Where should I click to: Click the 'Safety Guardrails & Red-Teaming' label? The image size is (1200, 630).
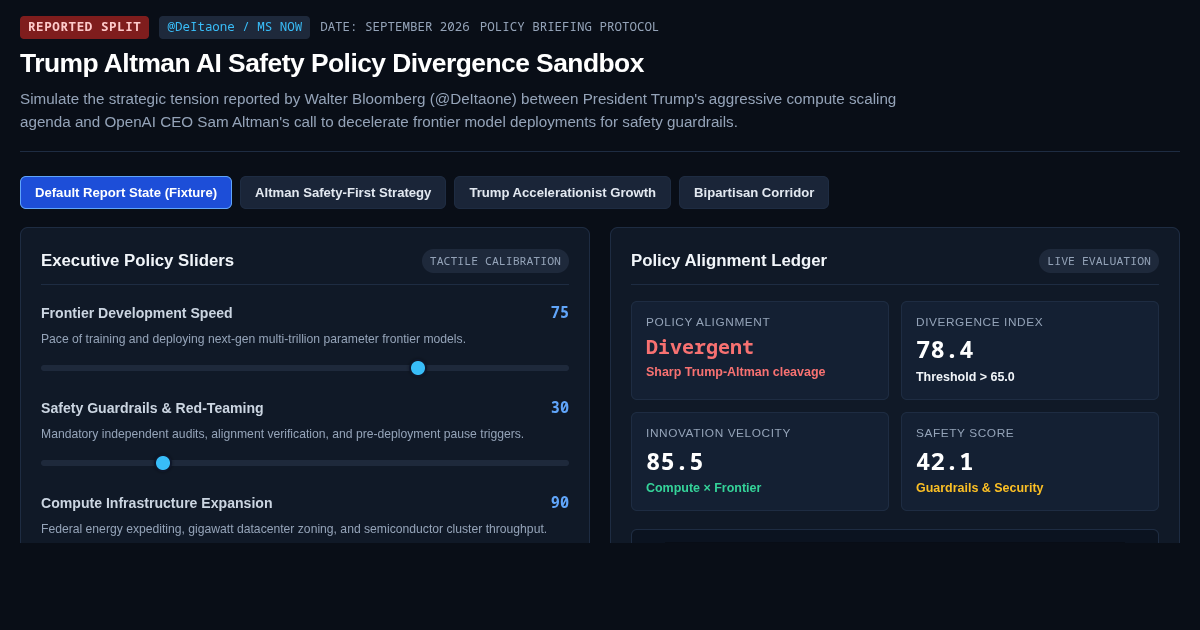click(x=152, y=408)
